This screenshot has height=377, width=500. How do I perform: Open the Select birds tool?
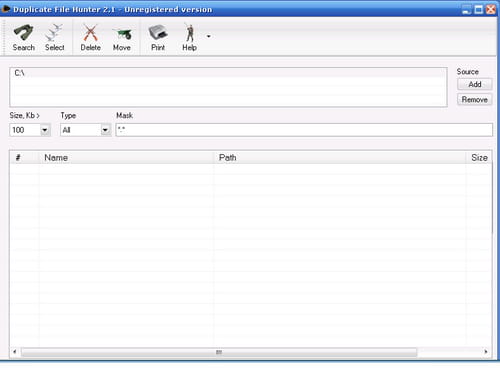[55, 38]
